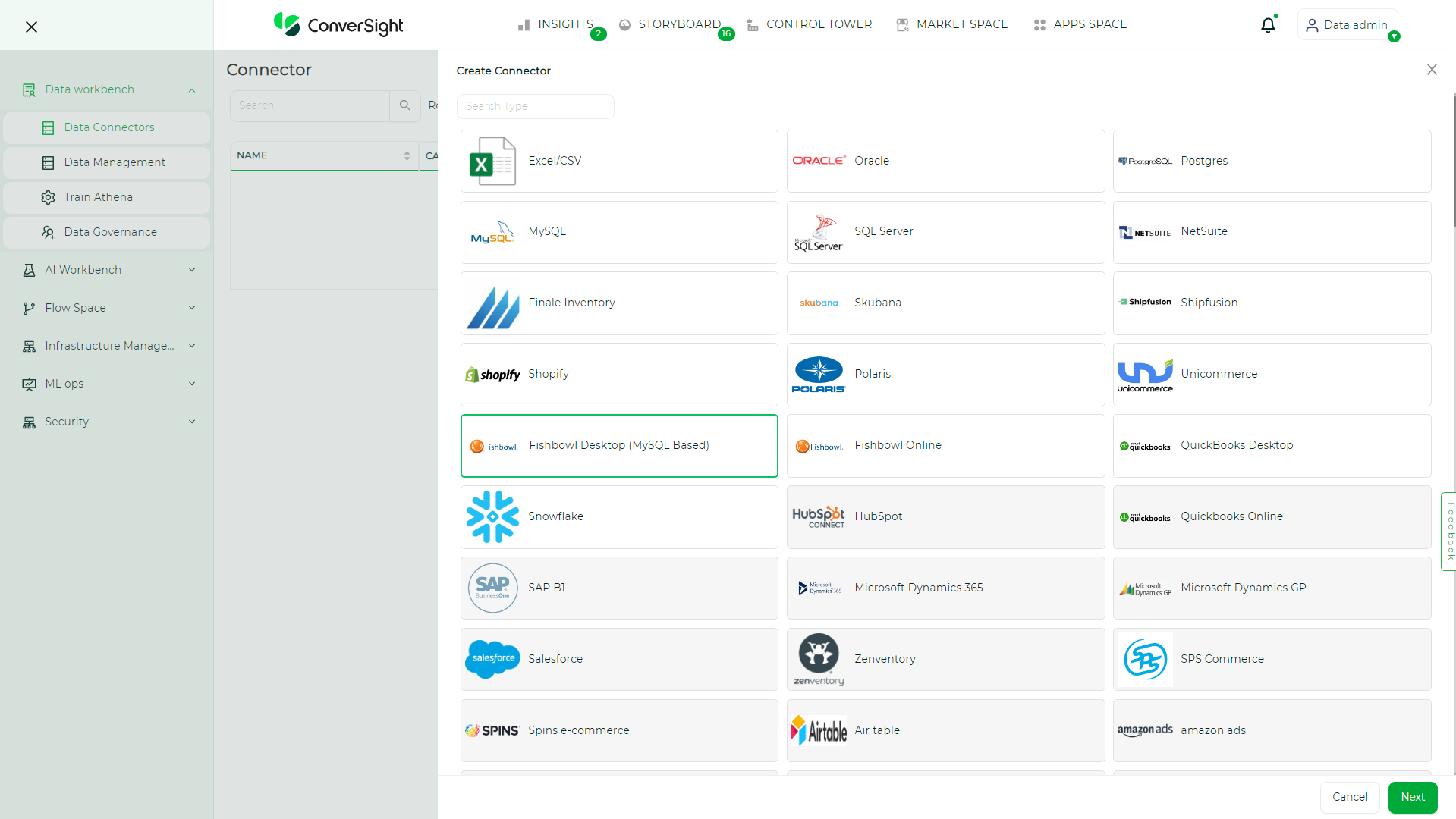Screen dimensions: 1456x819
Task: Select the QuickBooks Online connector tile
Action: point(1271,516)
